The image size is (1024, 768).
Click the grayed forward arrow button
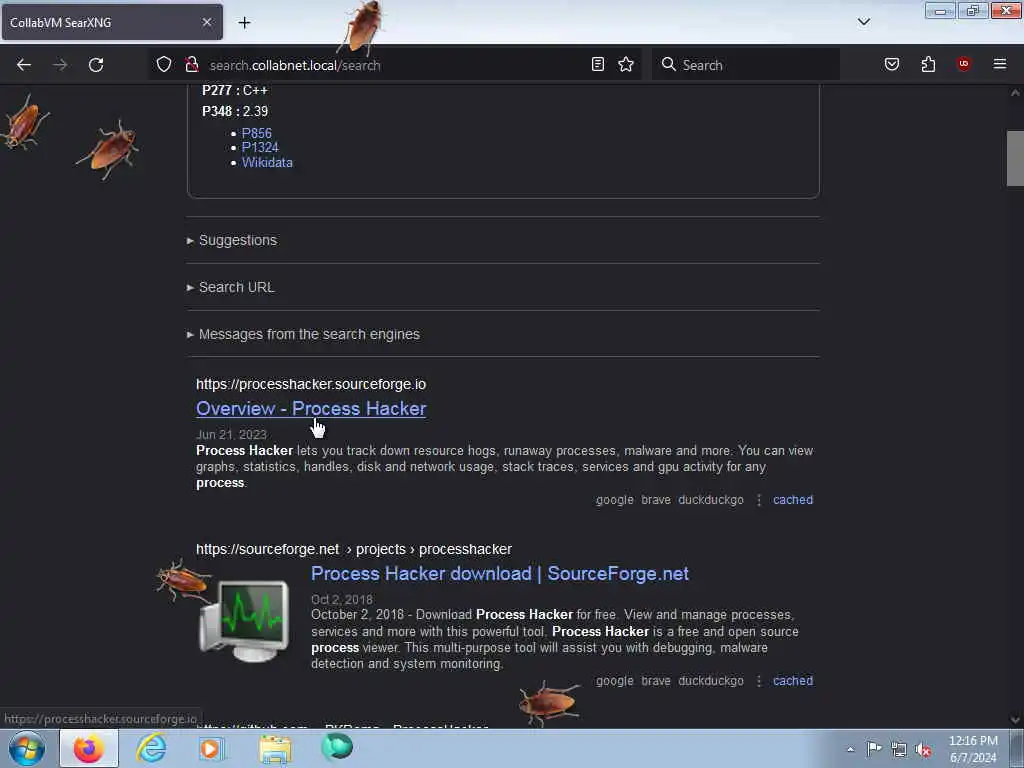tap(60, 65)
